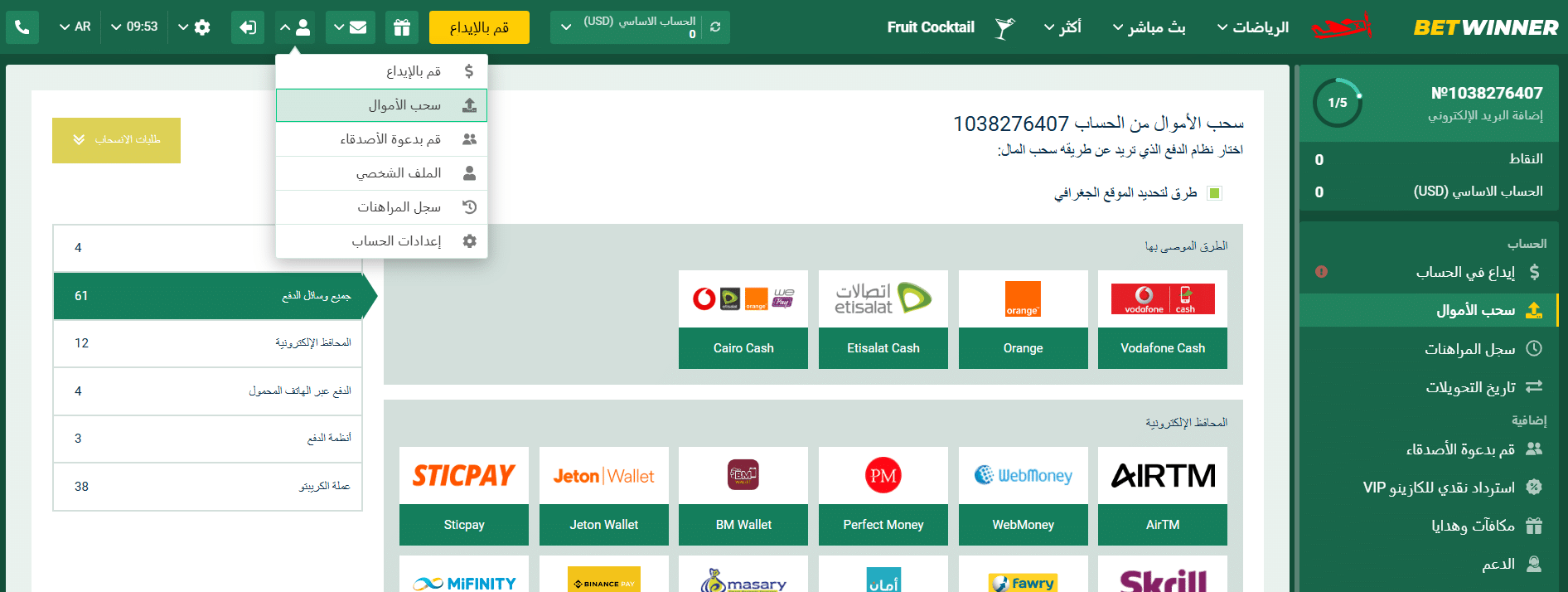This screenshot has height=592, width=1568.
Task: Click the red airplane Aviator logo
Action: [1342, 27]
